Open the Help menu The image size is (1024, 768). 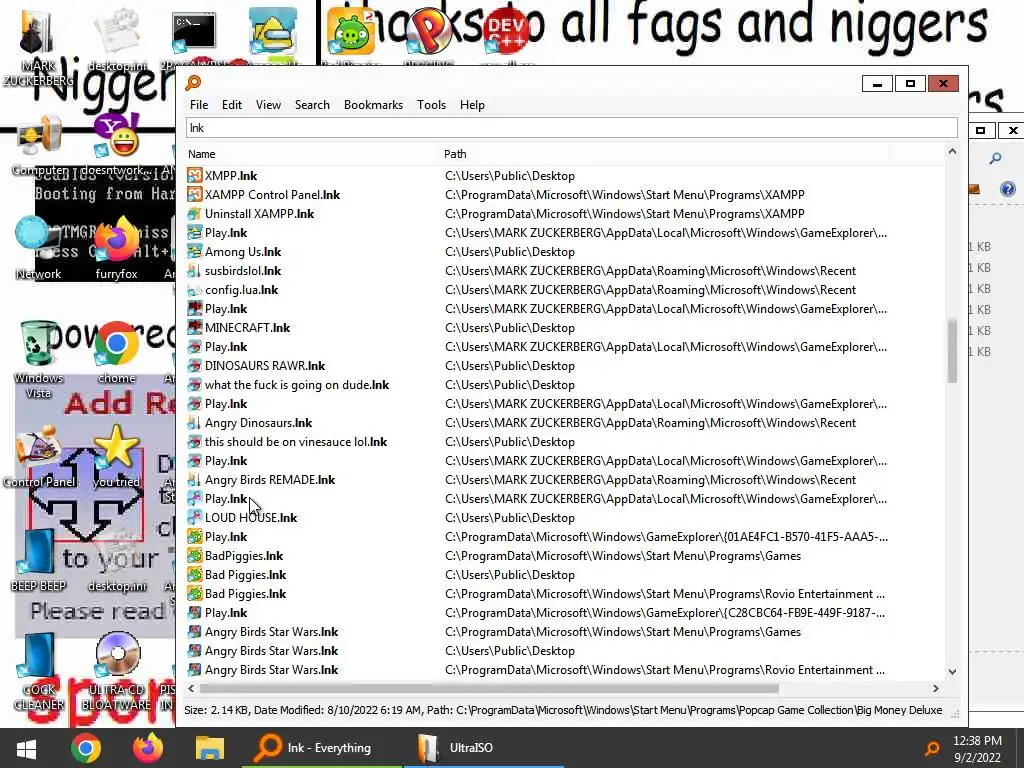tap(472, 105)
